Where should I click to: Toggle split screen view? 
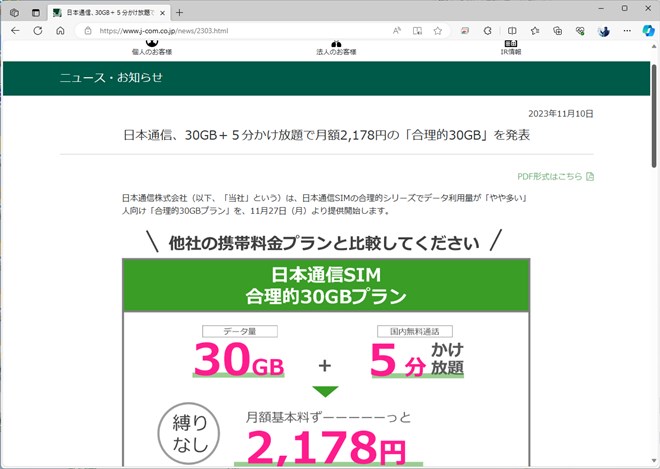(x=512, y=31)
